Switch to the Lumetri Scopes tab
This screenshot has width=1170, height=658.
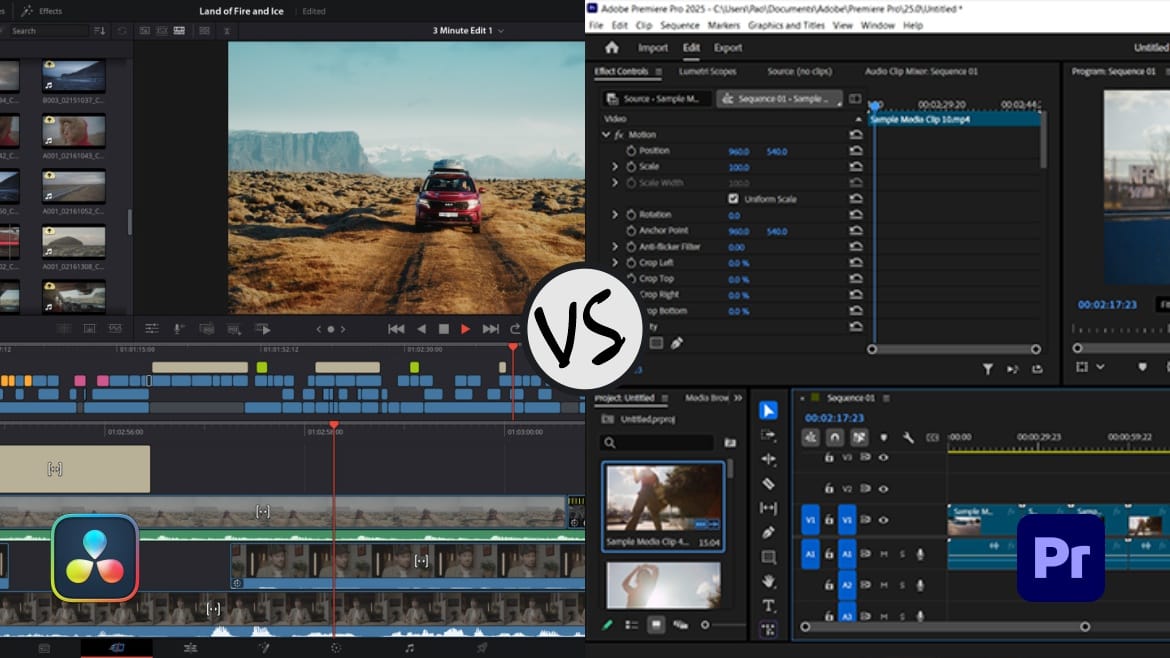pos(707,72)
